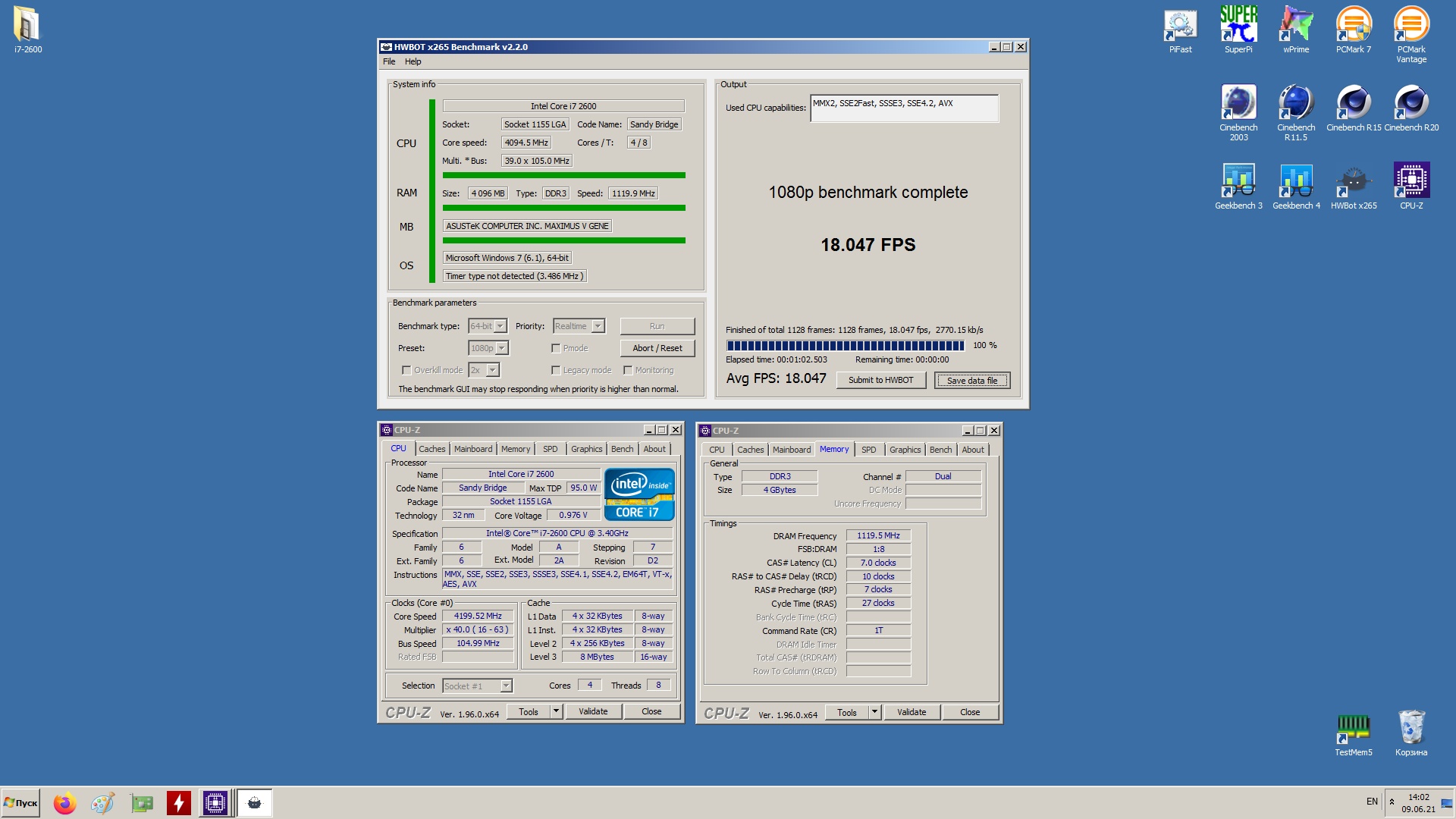Expand Tools arrow in Memory CPU-Z window

click(x=874, y=712)
